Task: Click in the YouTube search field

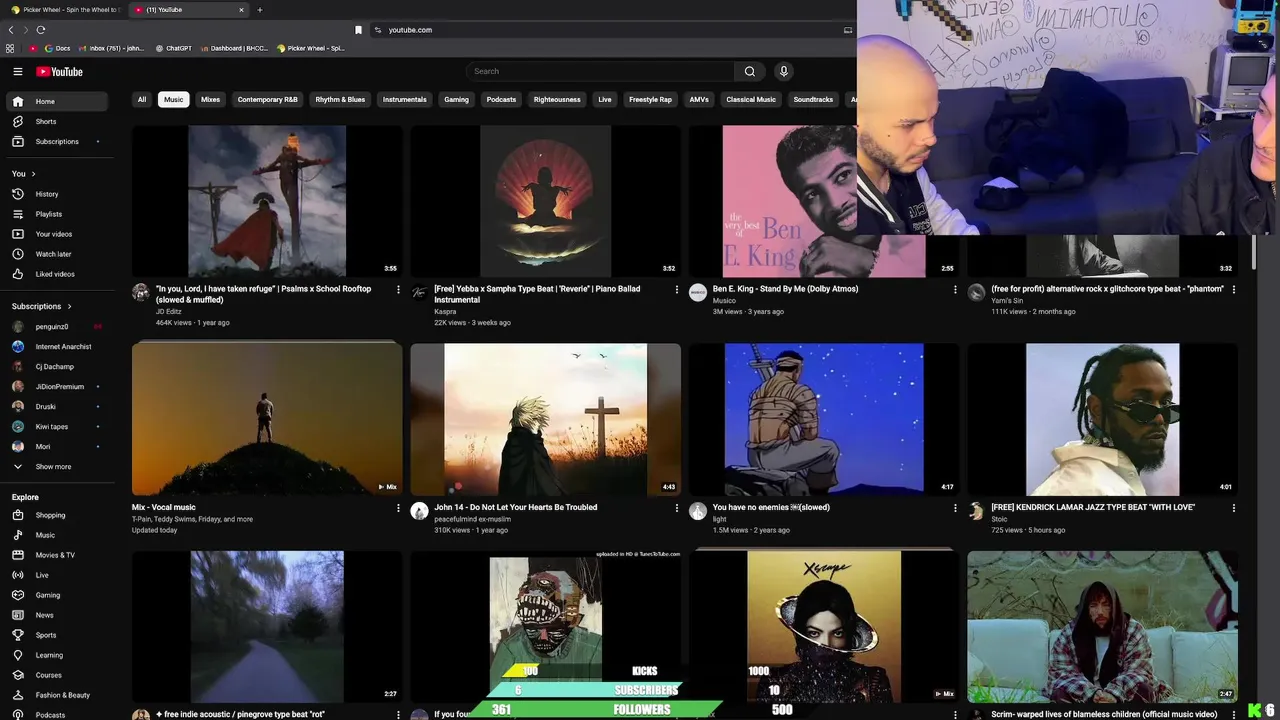Action: coord(600,71)
